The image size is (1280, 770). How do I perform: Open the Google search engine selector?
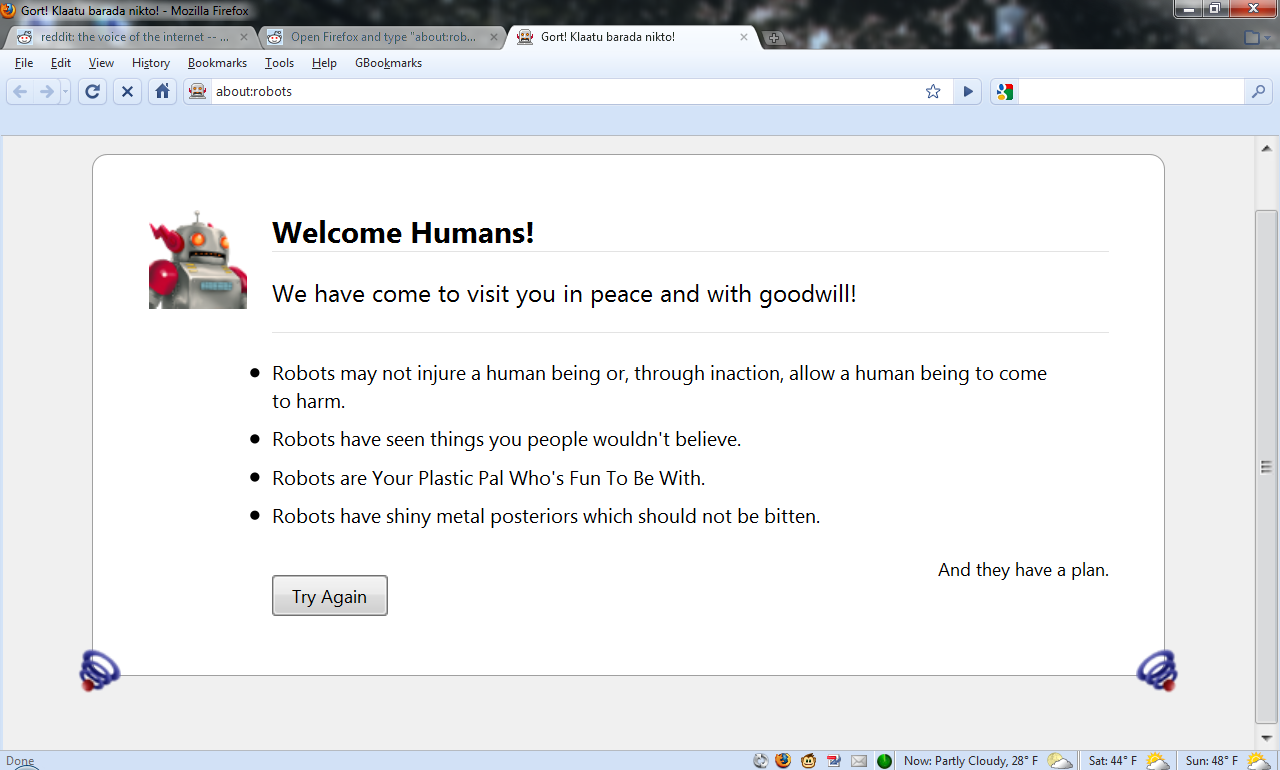tap(1005, 92)
